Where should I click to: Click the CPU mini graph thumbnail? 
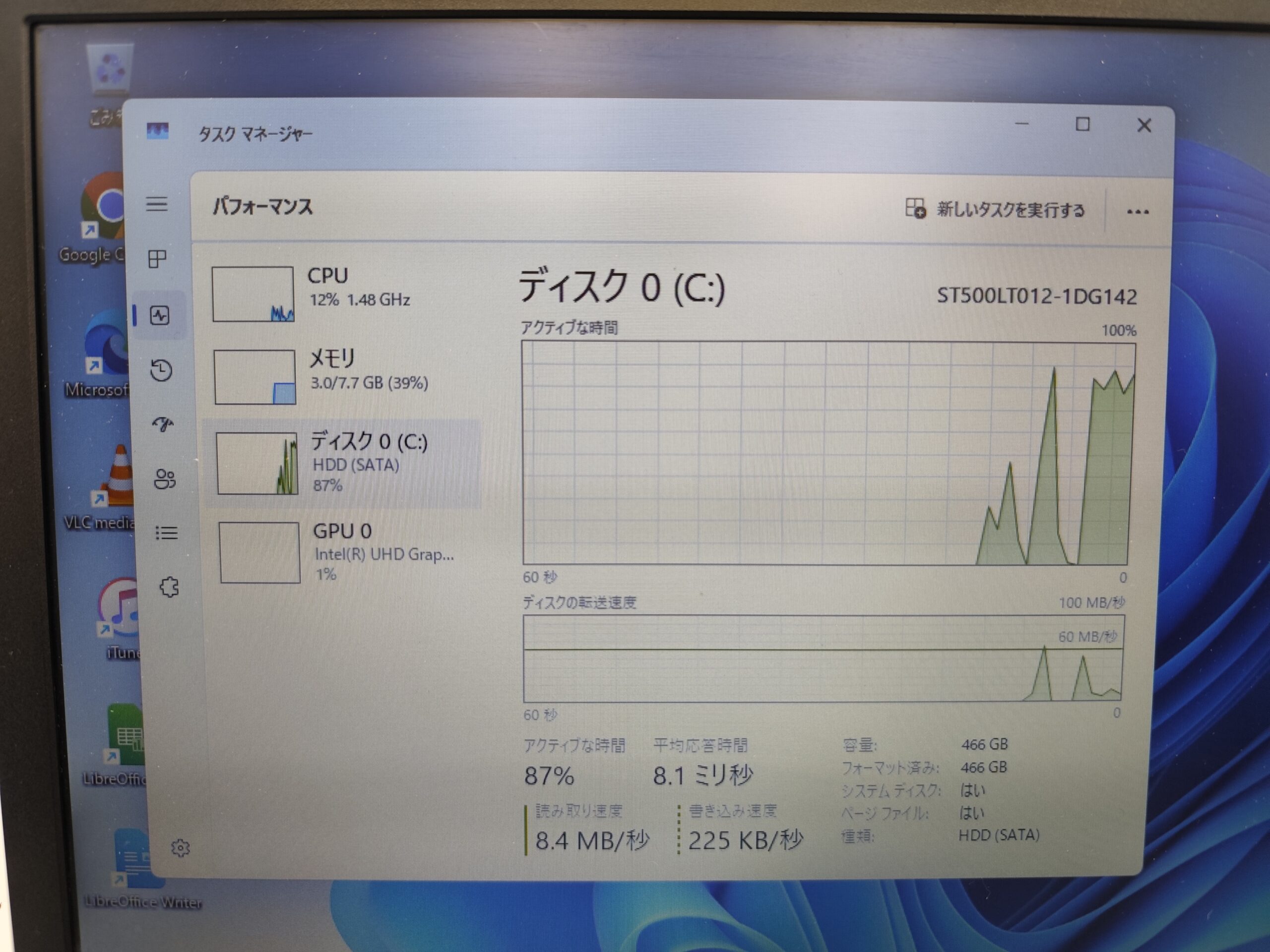tap(253, 294)
